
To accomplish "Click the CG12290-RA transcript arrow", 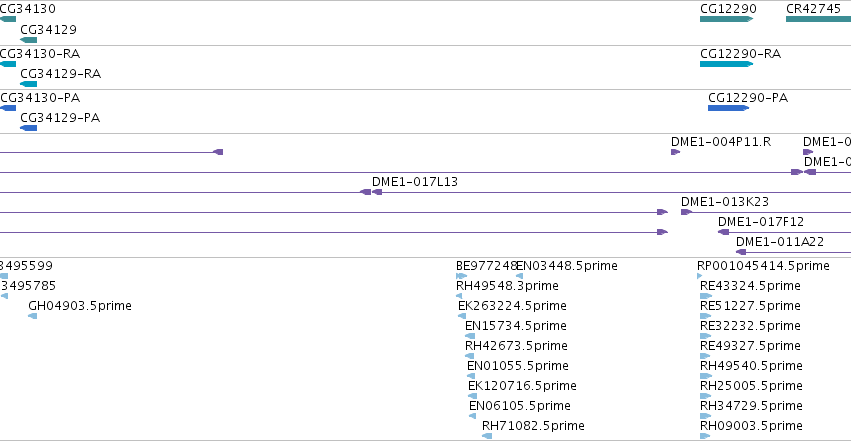I will coord(726,64).
